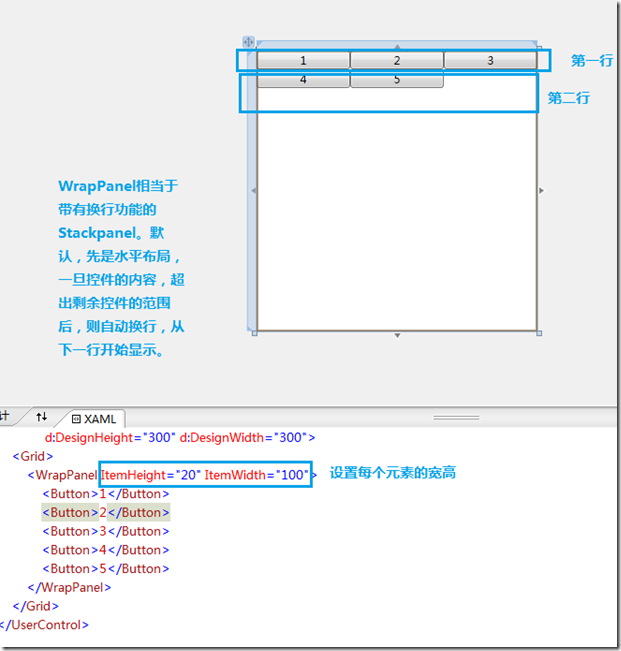Click the top margin arrow of the designer
The image size is (621, 651).
pyautogui.click(x=397, y=46)
